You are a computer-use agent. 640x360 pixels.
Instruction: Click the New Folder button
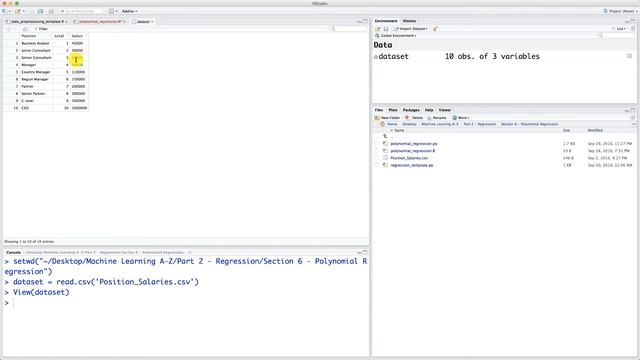(x=387, y=118)
